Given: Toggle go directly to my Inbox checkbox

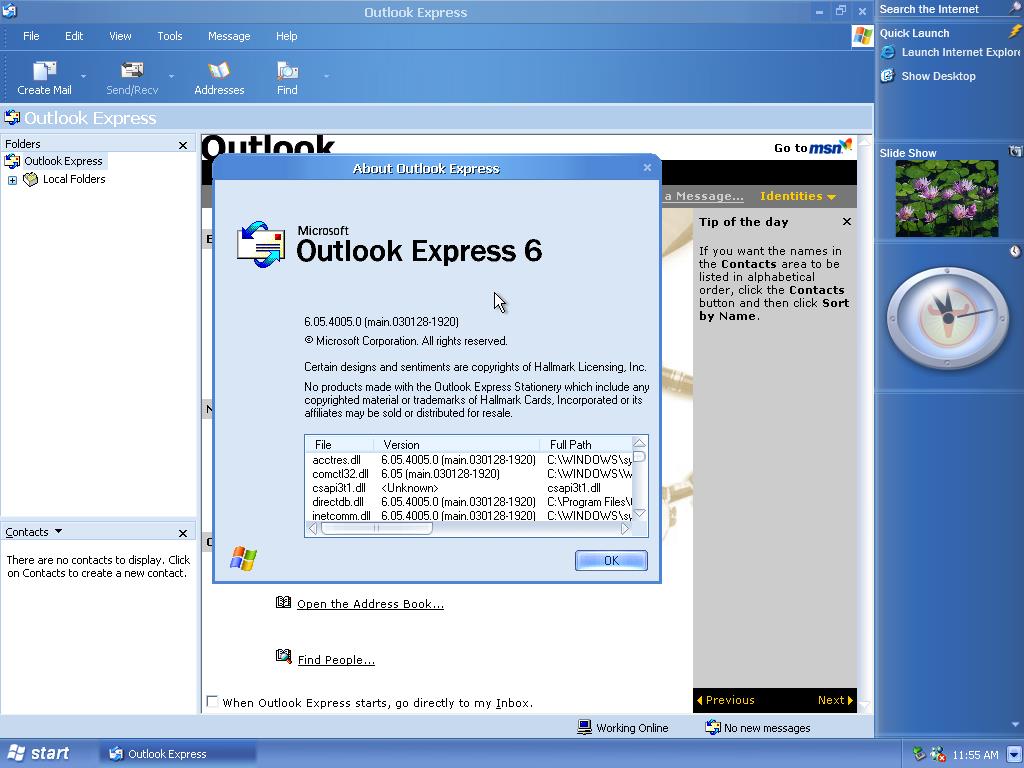Looking at the screenshot, I should pos(212,701).
